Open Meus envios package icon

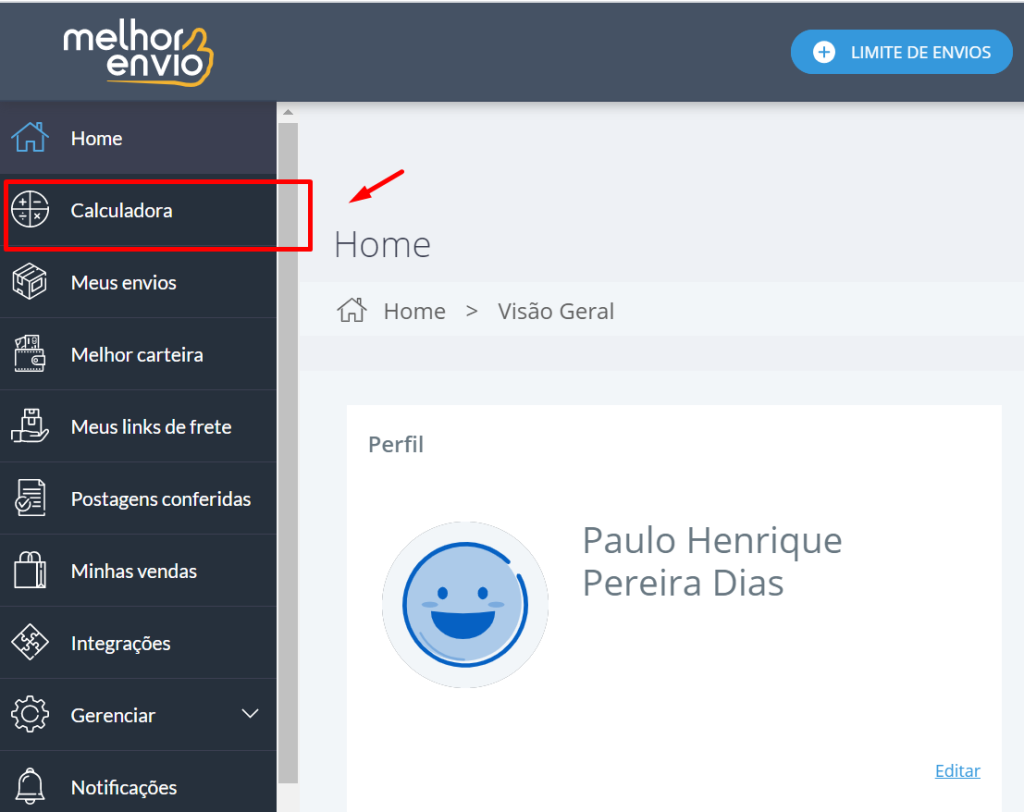(x=31, y=282)
